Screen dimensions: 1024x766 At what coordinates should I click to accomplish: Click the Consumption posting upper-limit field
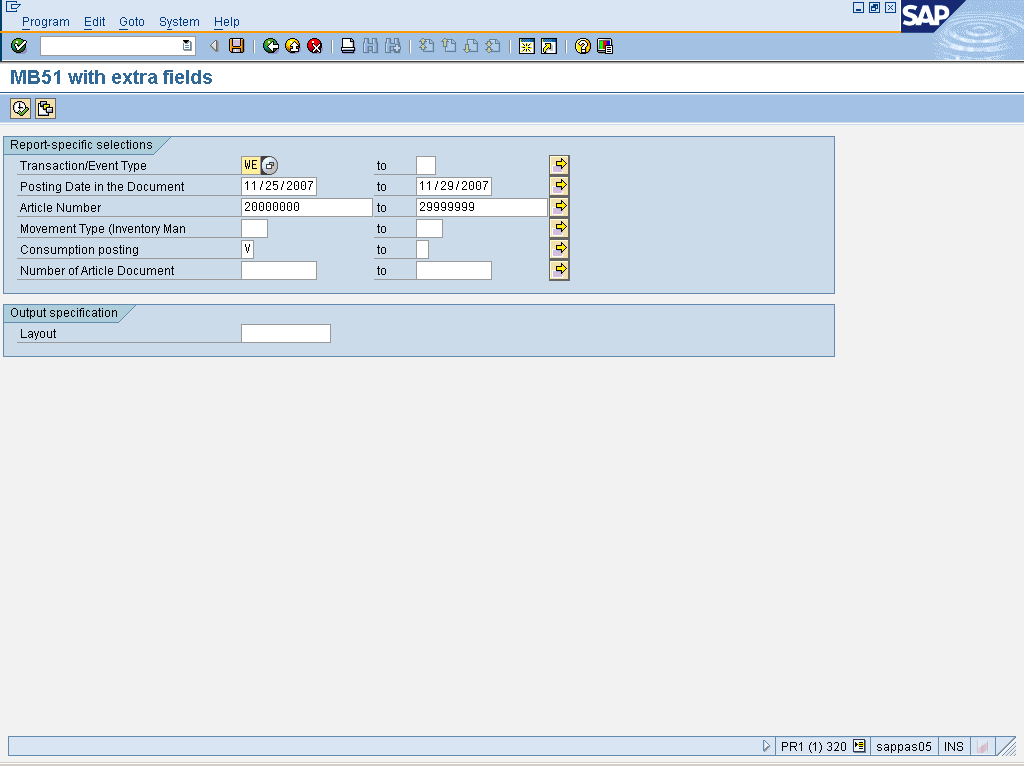[x=423, y=249]
